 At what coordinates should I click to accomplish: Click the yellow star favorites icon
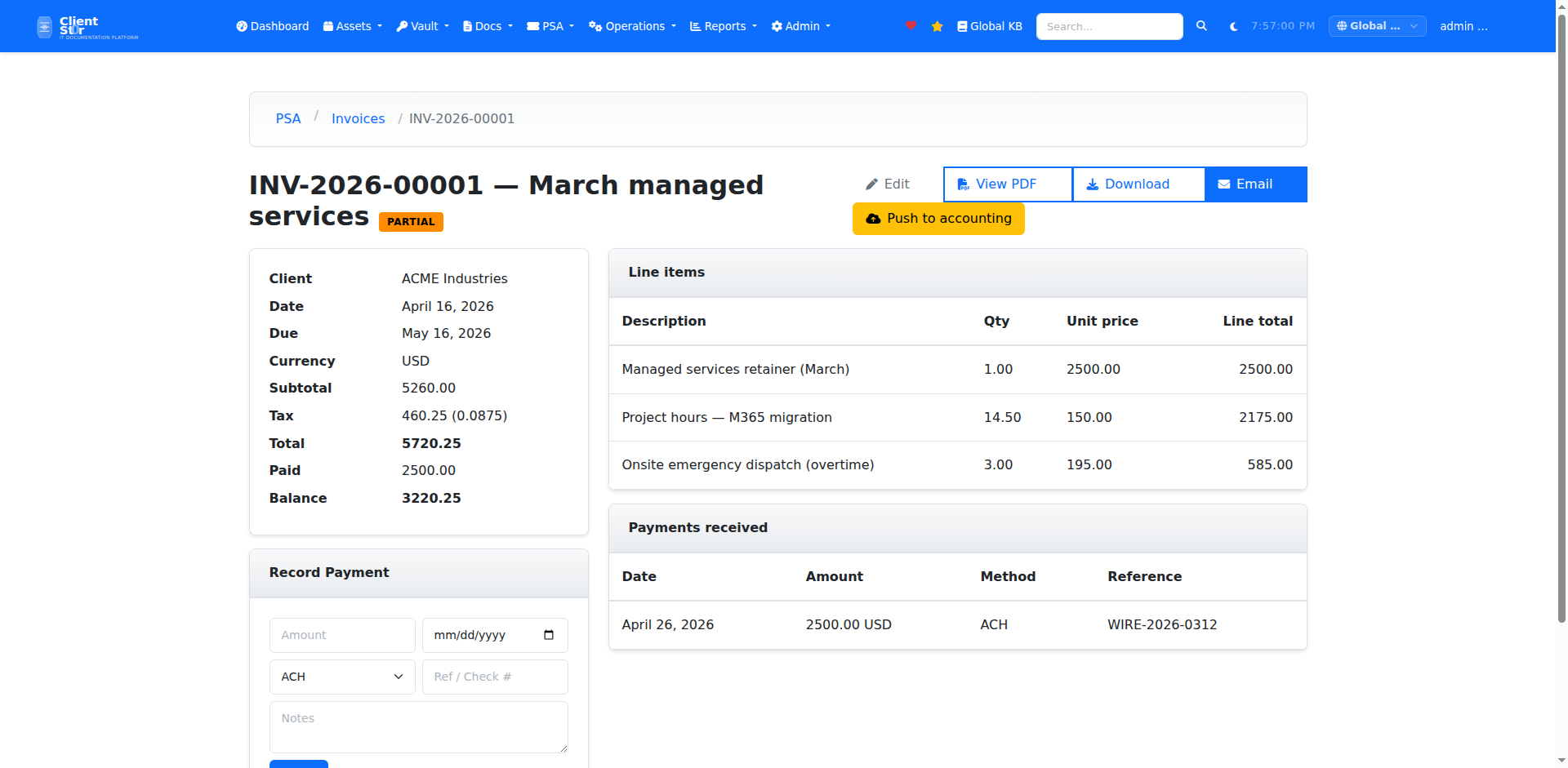click(937, 26)
